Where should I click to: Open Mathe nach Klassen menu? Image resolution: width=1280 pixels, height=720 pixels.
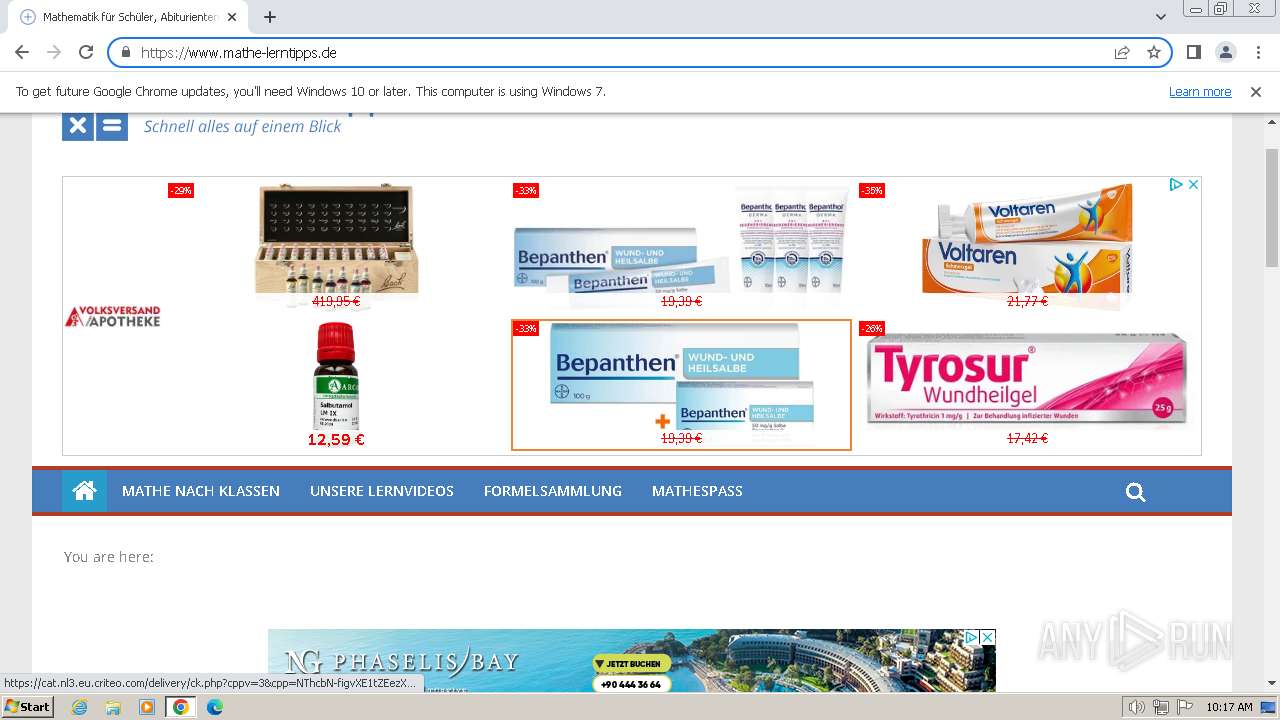tap(201, 491)
